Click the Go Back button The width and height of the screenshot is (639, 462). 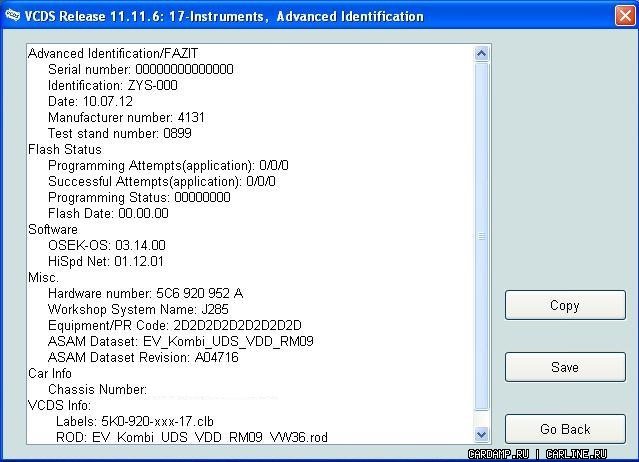(565, 429)
